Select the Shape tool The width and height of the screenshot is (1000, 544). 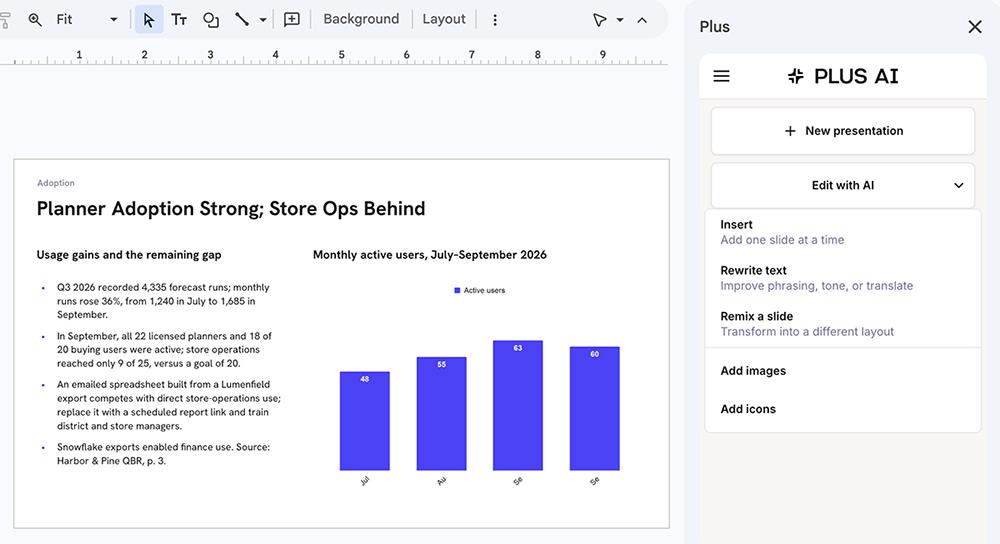210,20
